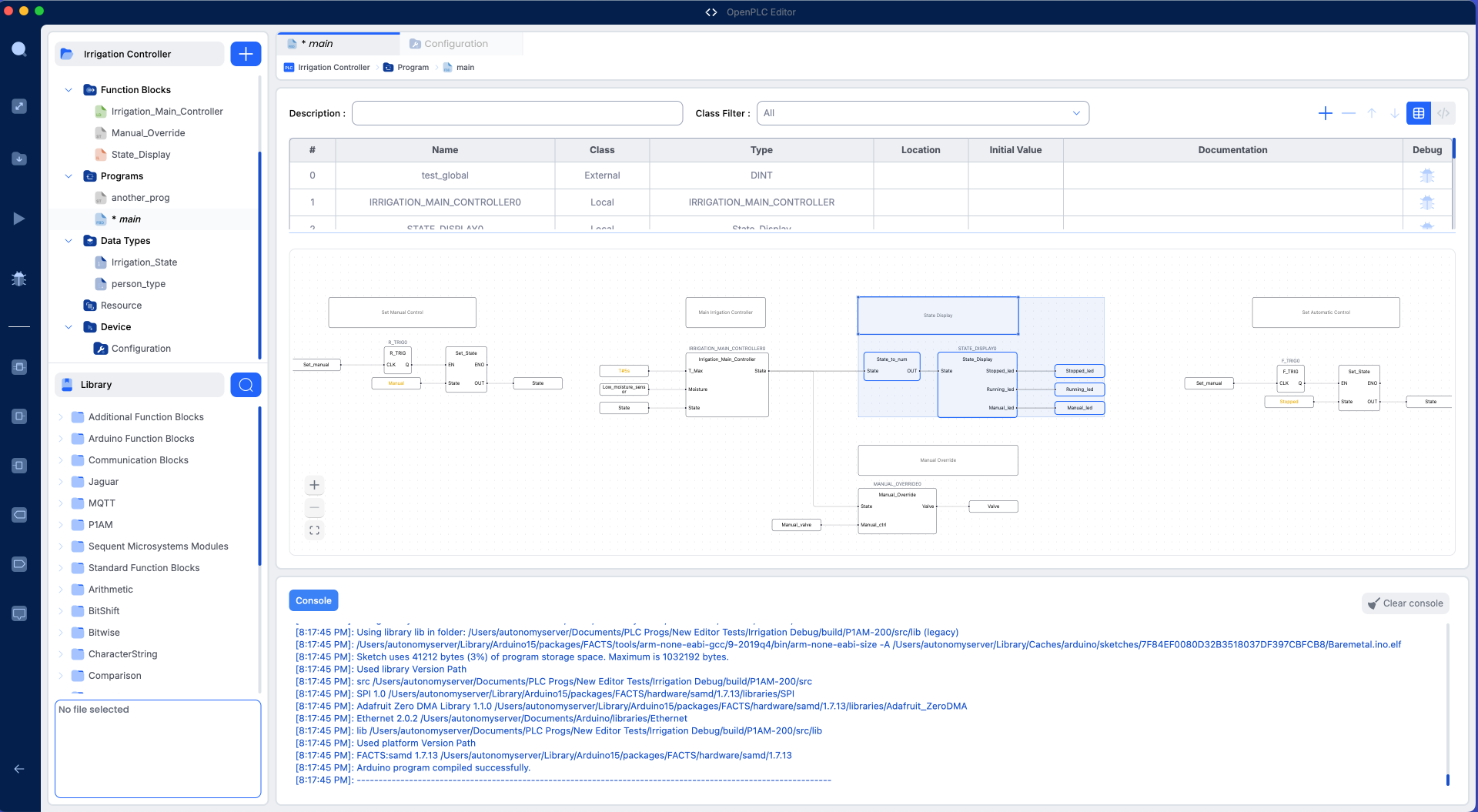Click the Description input field
This screenshot has width=1478, height=812.
(x=517, y=113)
